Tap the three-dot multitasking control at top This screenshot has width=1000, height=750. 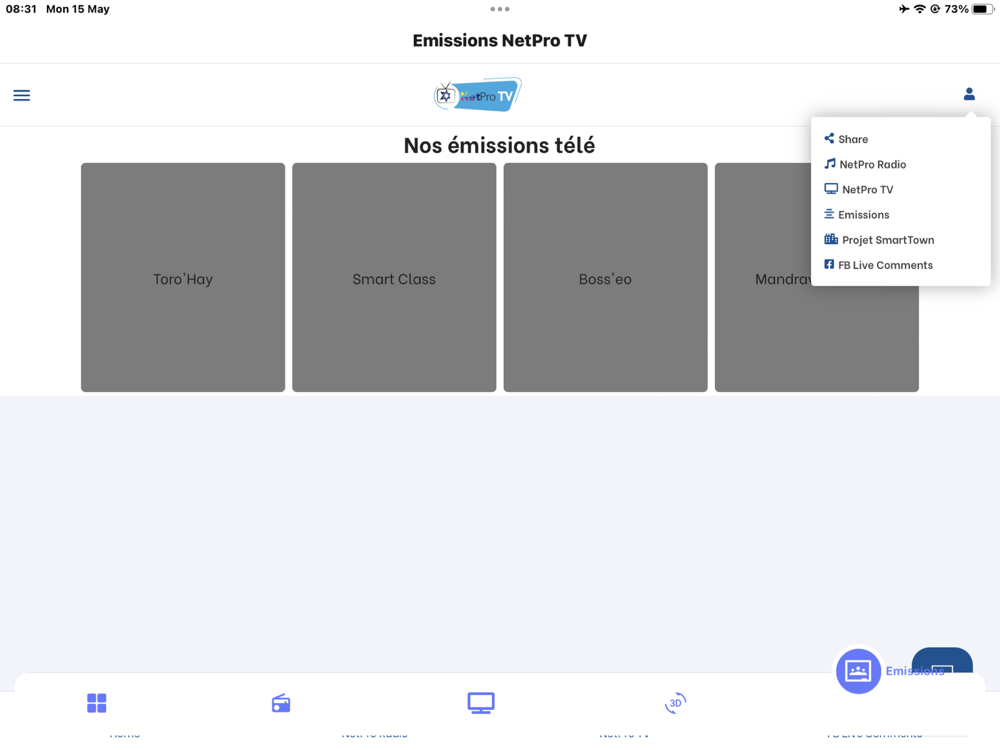(x=500, y=9)
